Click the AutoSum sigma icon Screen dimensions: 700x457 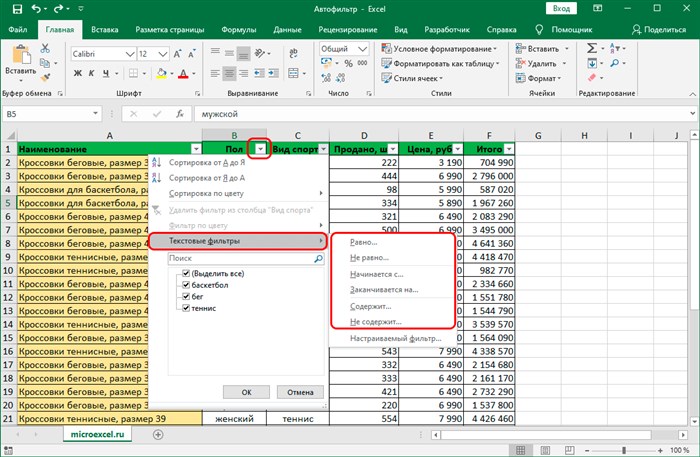[x=592, y=48]
